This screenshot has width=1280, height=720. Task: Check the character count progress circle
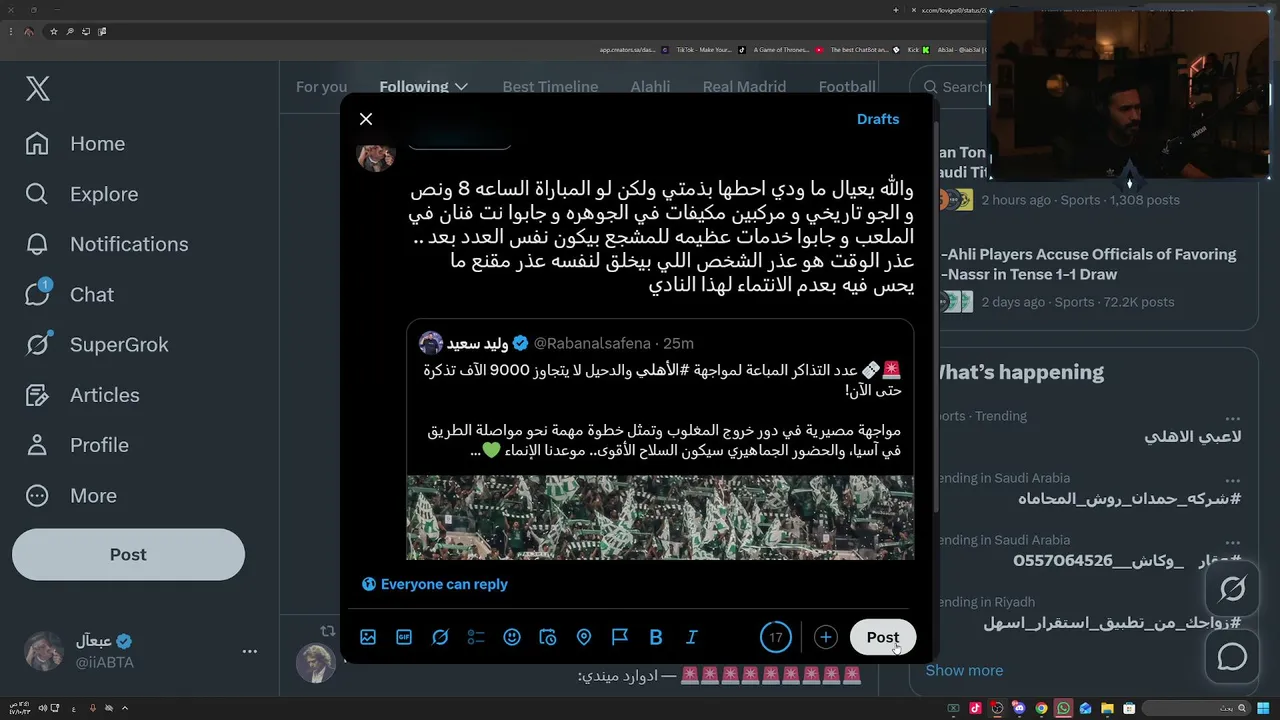776,637
